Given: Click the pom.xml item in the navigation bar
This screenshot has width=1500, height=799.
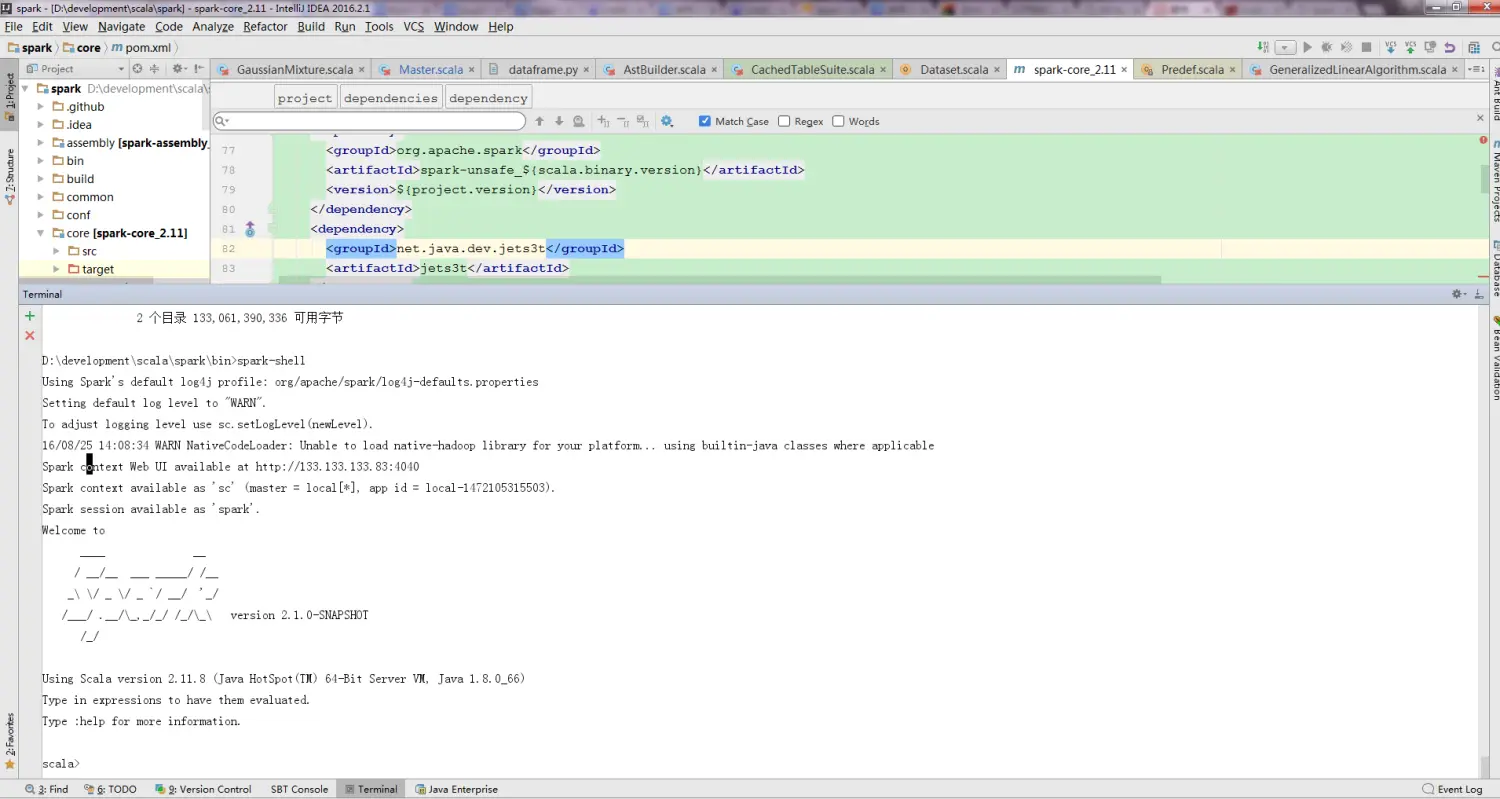Looking at the screenshot, I should pyautogui.click(x=140, y=47).
